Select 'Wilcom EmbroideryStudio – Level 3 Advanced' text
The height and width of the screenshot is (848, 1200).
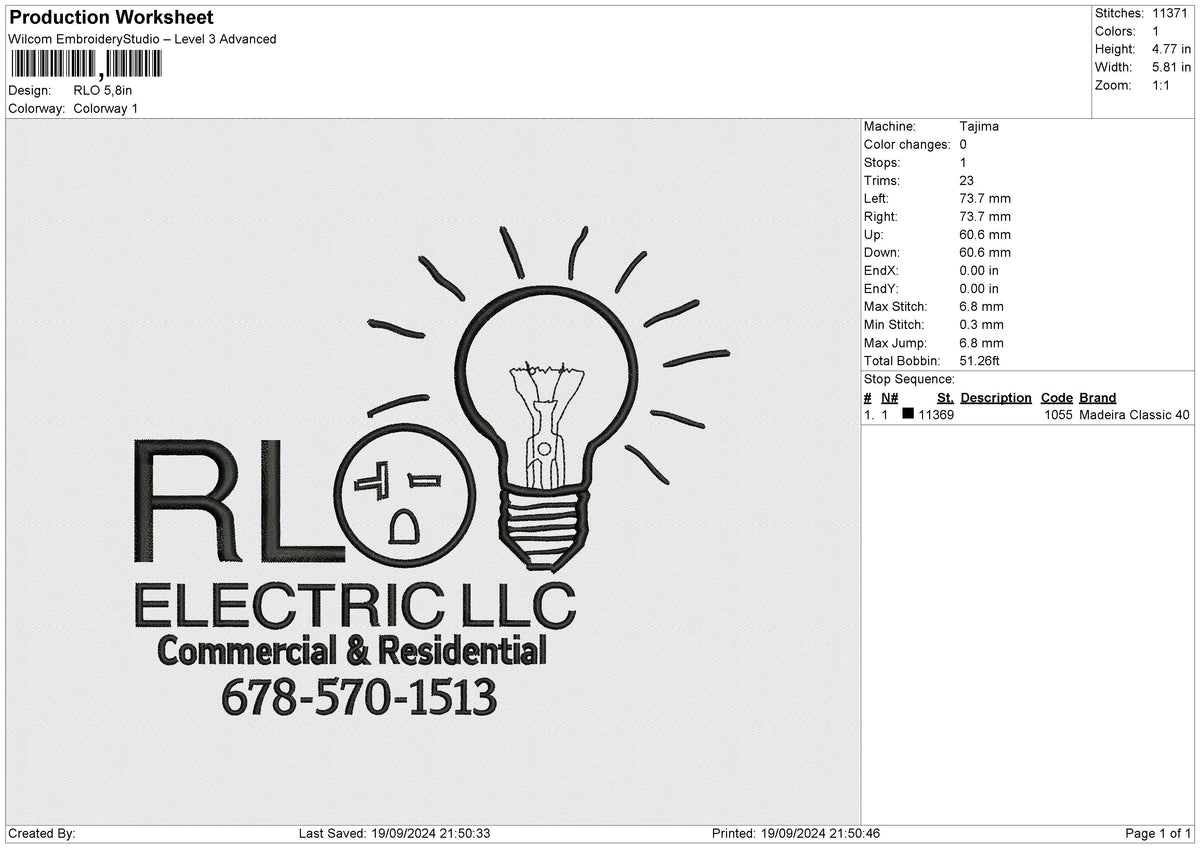(142, 39)
